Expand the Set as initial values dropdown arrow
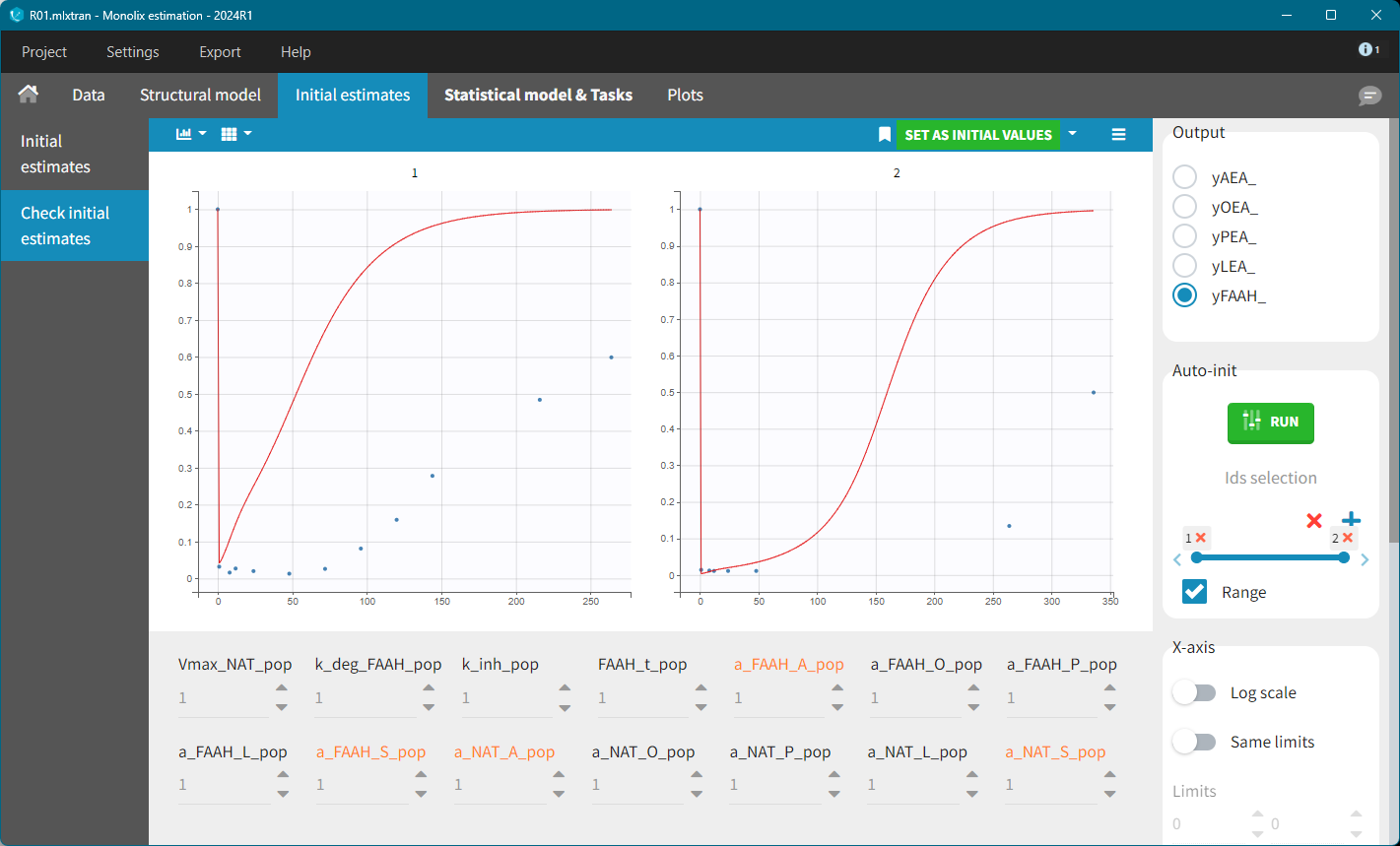This screenshot has height=846, width=1400. 1073,134
